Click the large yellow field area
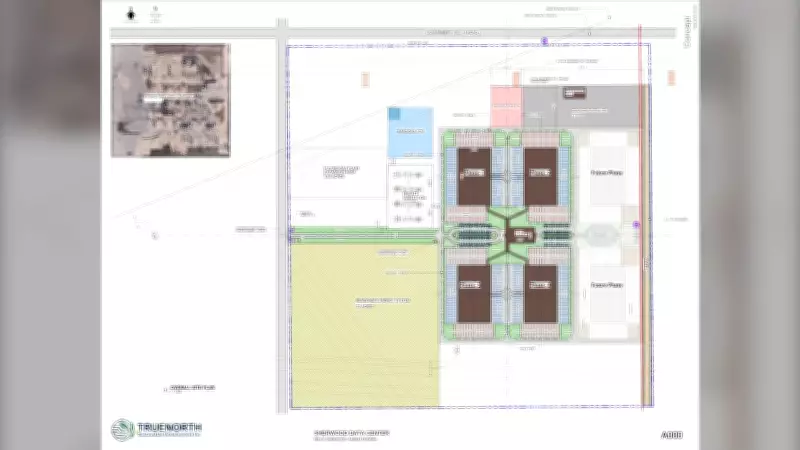Image resolution: width=800 pixels, height=450 pixels. (x=365, y=325)
